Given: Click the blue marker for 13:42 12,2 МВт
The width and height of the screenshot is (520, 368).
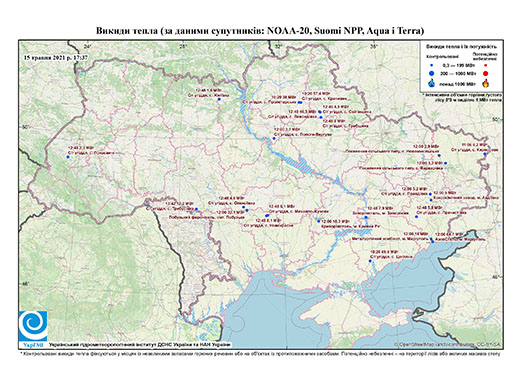Looking at the screenshot, I should pyautogui.click(x=196, y=209).
